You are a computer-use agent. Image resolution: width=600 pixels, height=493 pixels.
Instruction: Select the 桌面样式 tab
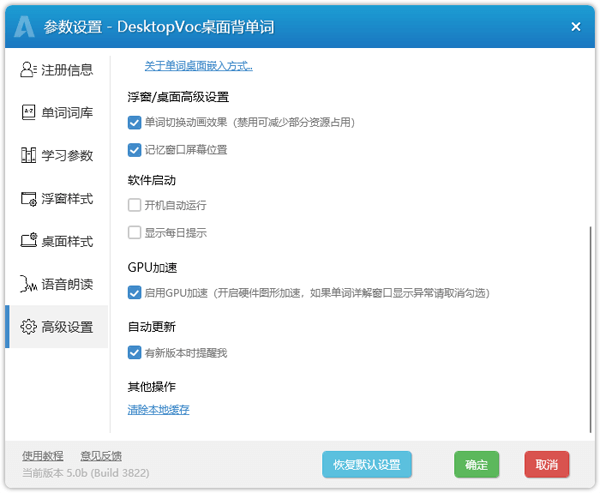(x=57, y=241)
